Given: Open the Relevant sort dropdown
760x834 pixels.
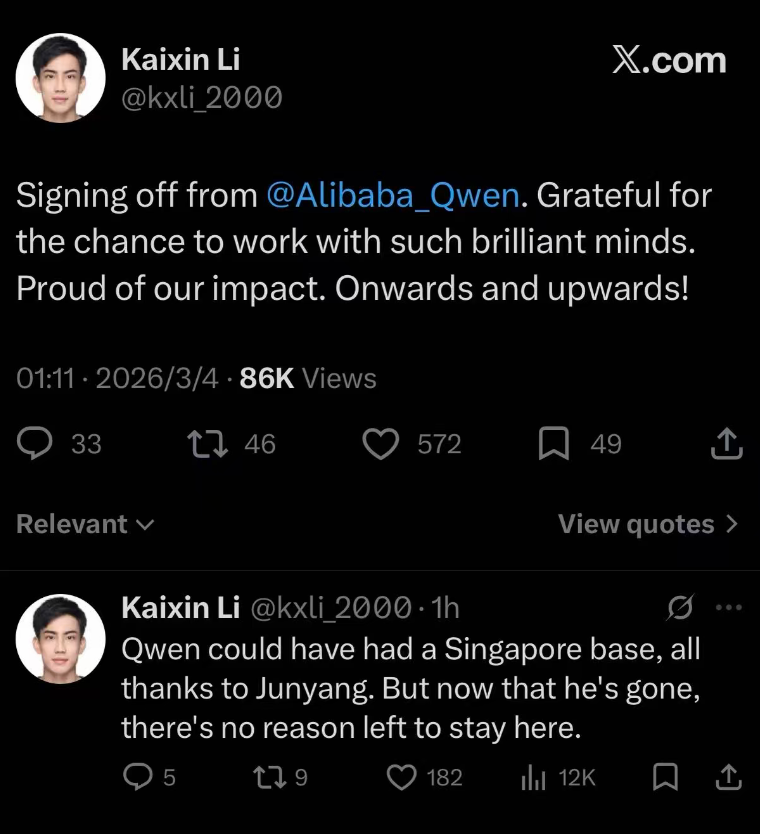Looking at the screenshot, I should tap(86, 524).
